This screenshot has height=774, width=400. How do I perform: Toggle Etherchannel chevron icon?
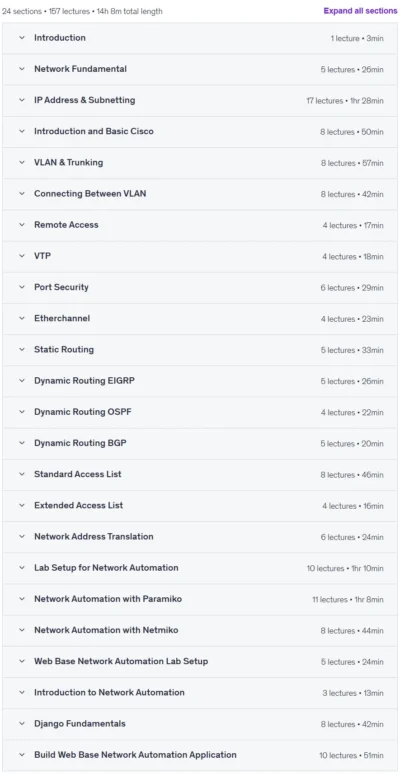22,318
